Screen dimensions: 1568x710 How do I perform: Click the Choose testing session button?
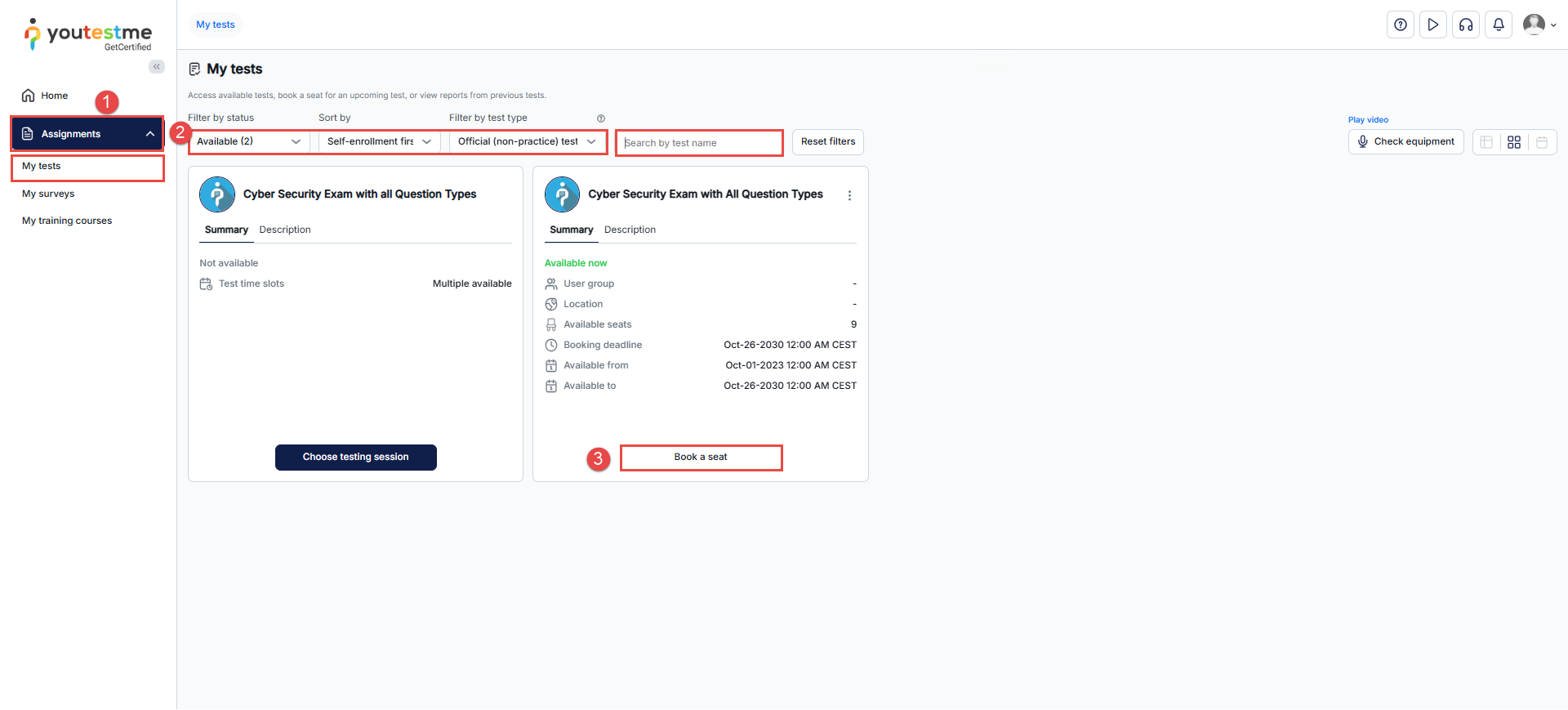pos(355,458)
